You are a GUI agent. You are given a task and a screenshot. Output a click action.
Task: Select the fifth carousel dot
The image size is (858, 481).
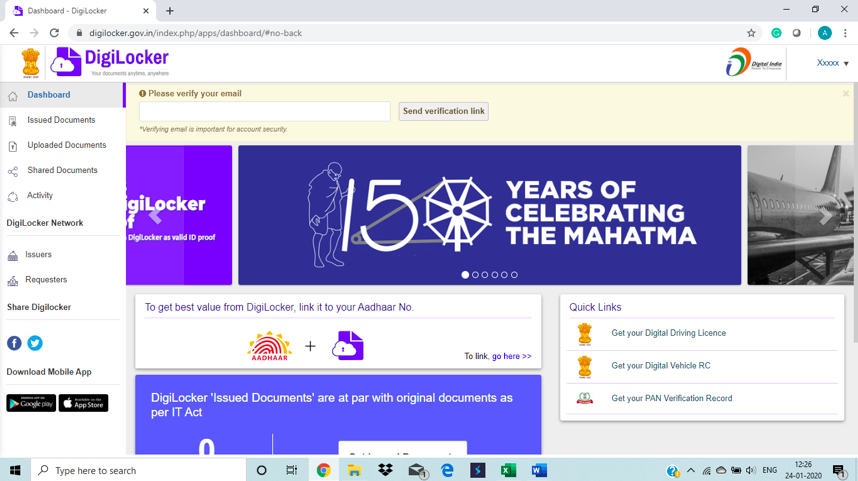tap(505, 275)
